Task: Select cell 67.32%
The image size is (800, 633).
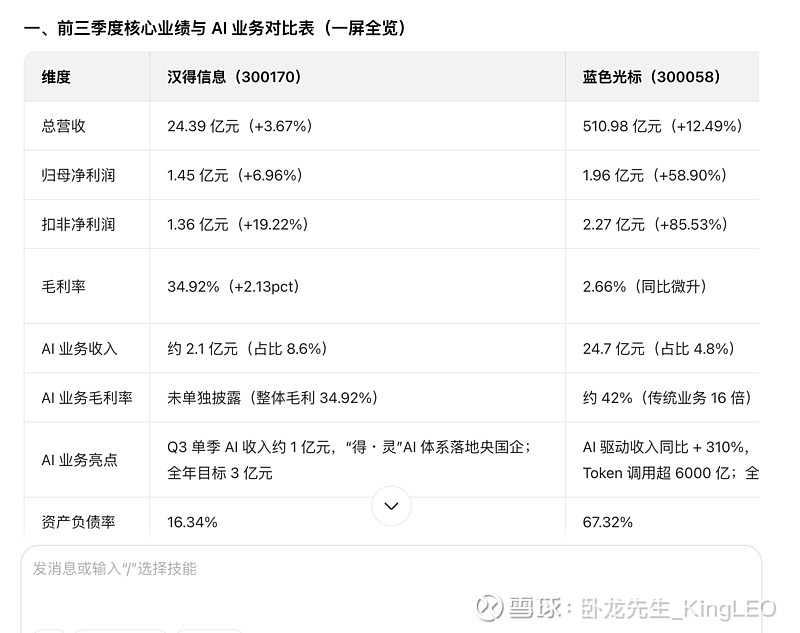Action: [608, 522]
